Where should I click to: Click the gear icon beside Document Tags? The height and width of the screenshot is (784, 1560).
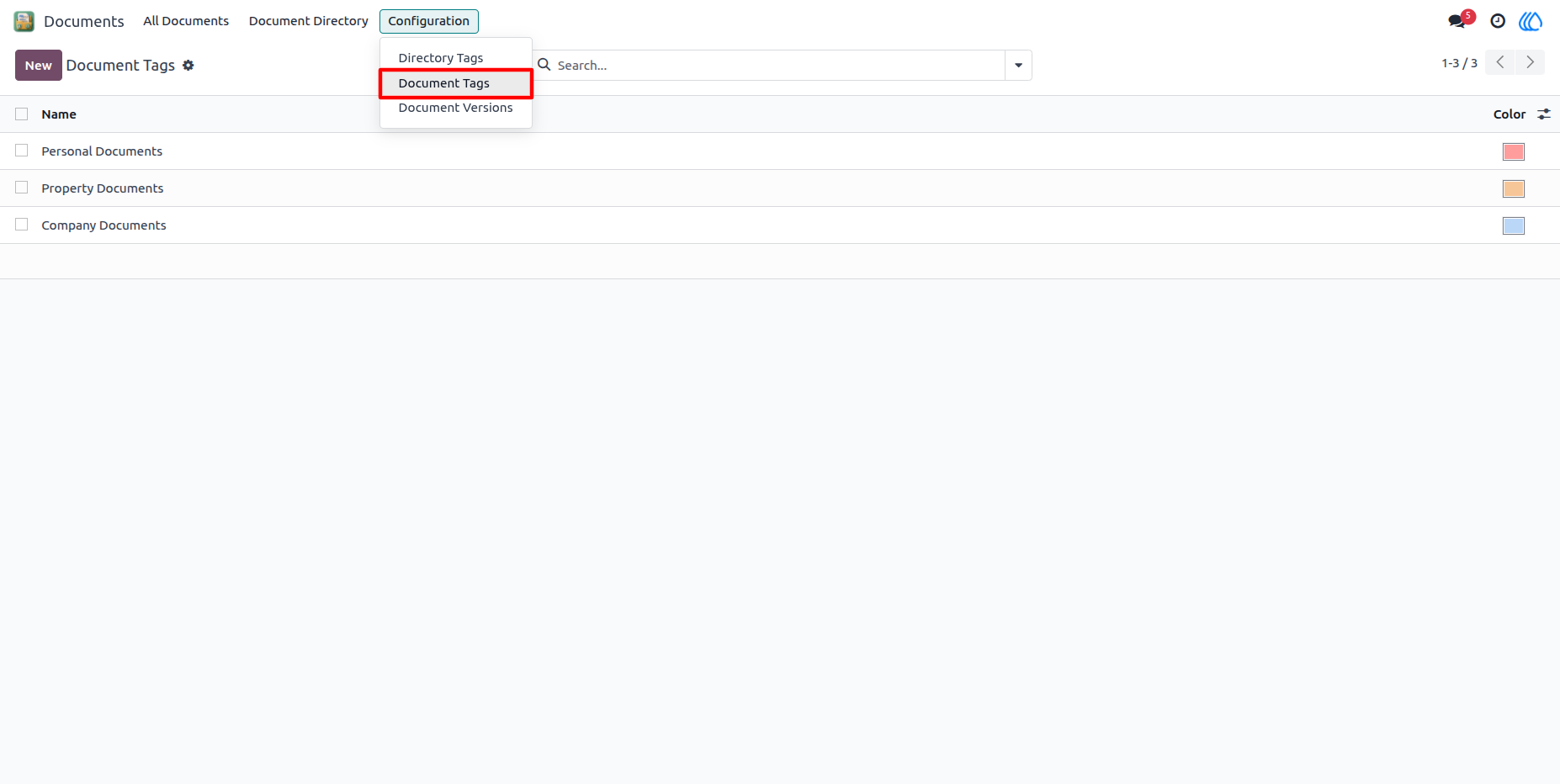point(188,65)
